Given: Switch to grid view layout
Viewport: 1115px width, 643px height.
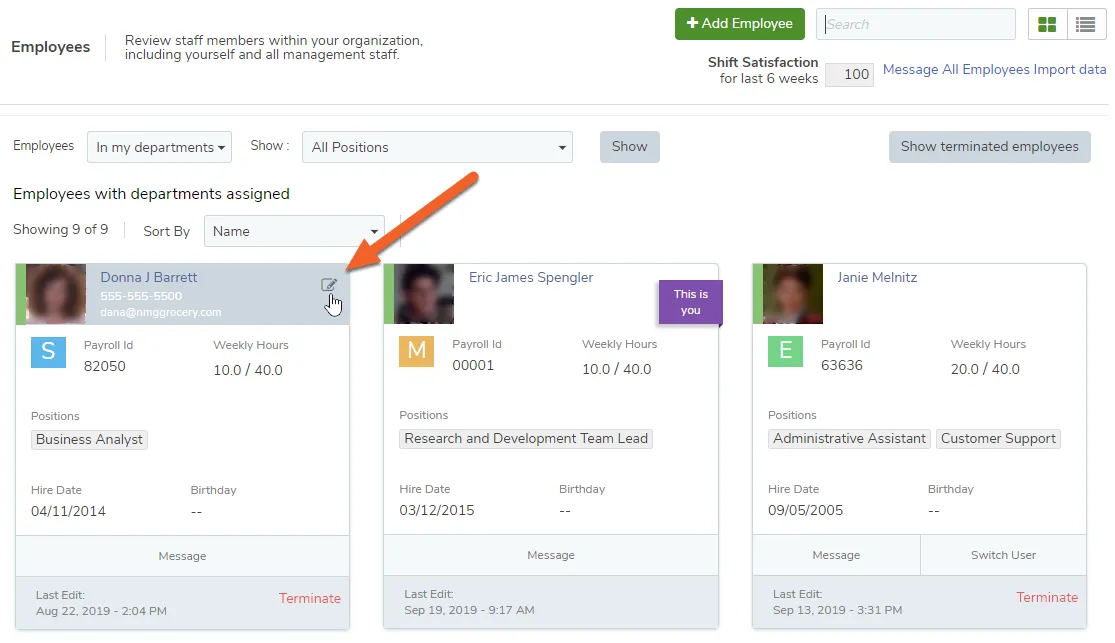Looking at the screenshot, I should click(x=1047, y=24).
